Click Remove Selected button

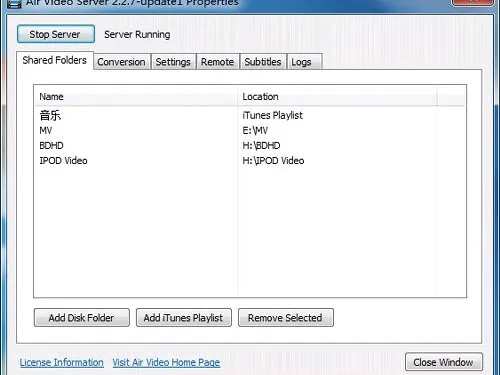point(286,318)
